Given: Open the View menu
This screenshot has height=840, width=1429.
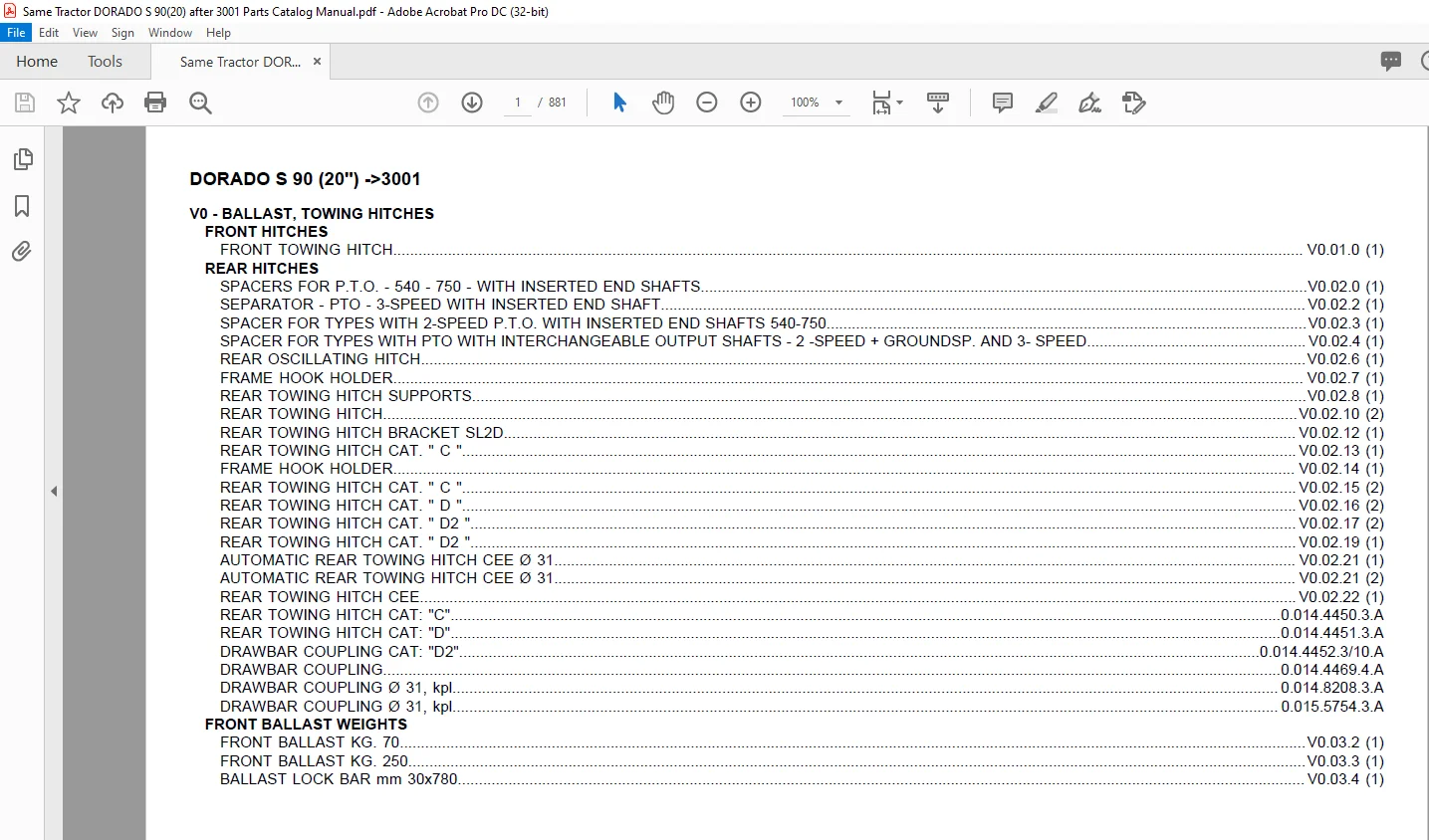Looking at the screenshot, I should pyautogui.click(x=86, y=33).
